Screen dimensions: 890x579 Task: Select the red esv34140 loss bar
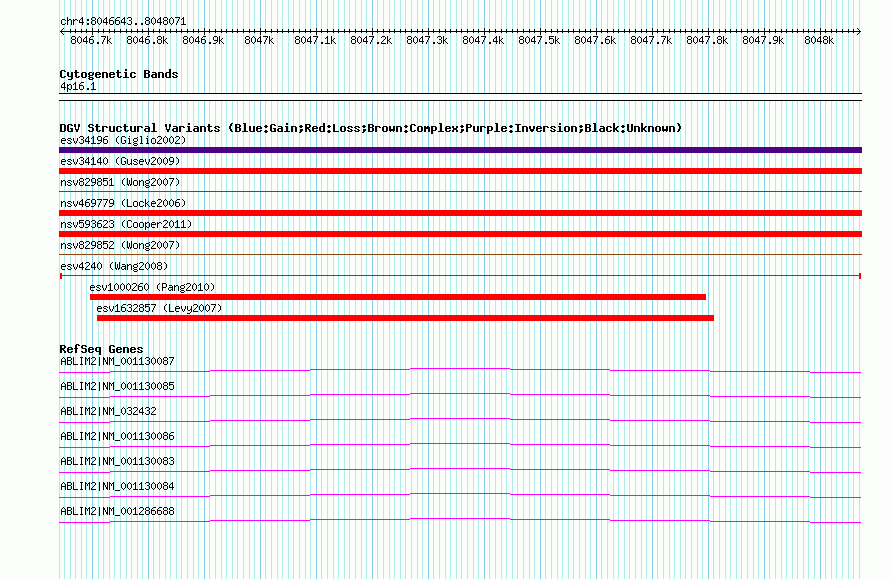coord(460,171)
